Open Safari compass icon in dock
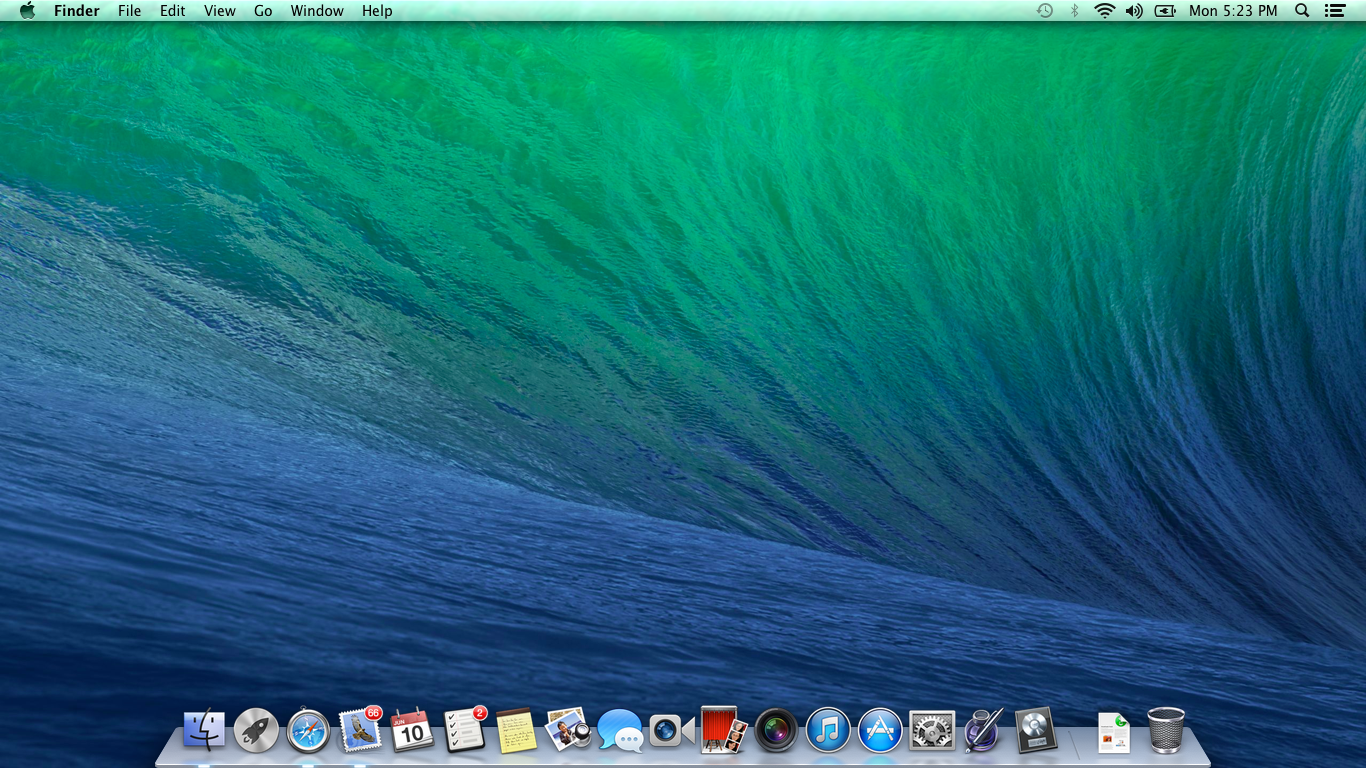Image resolution: width=1366 pixels, height=768 pixels. (308, 731)
